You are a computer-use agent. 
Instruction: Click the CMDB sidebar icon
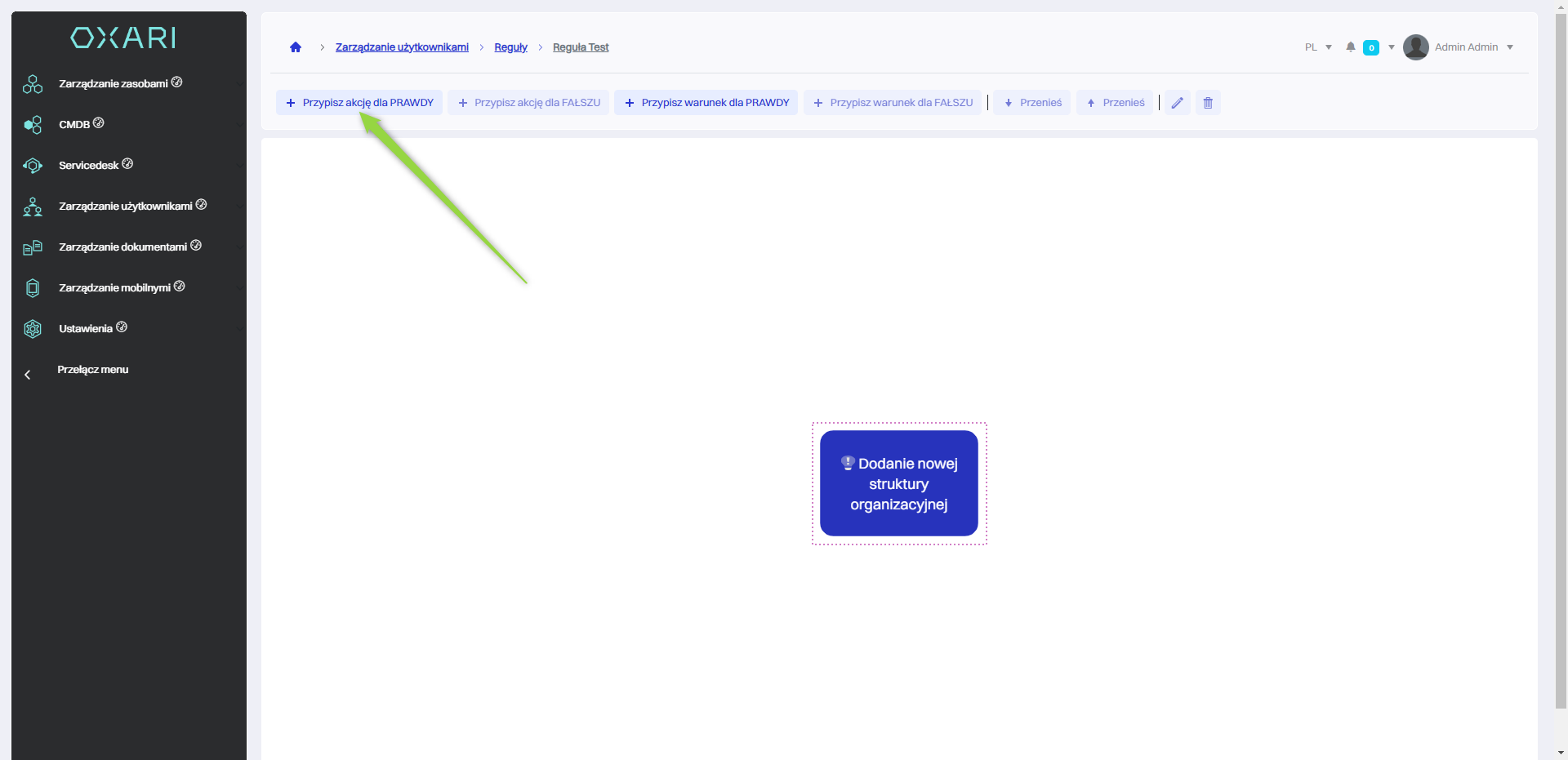33,125
